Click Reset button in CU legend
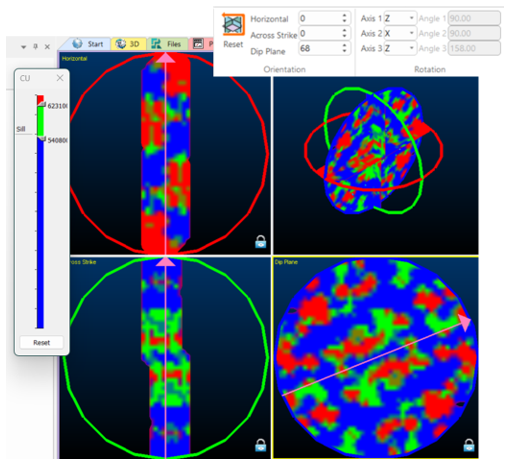This screenshot has height=466, width=517. point(41,343)
